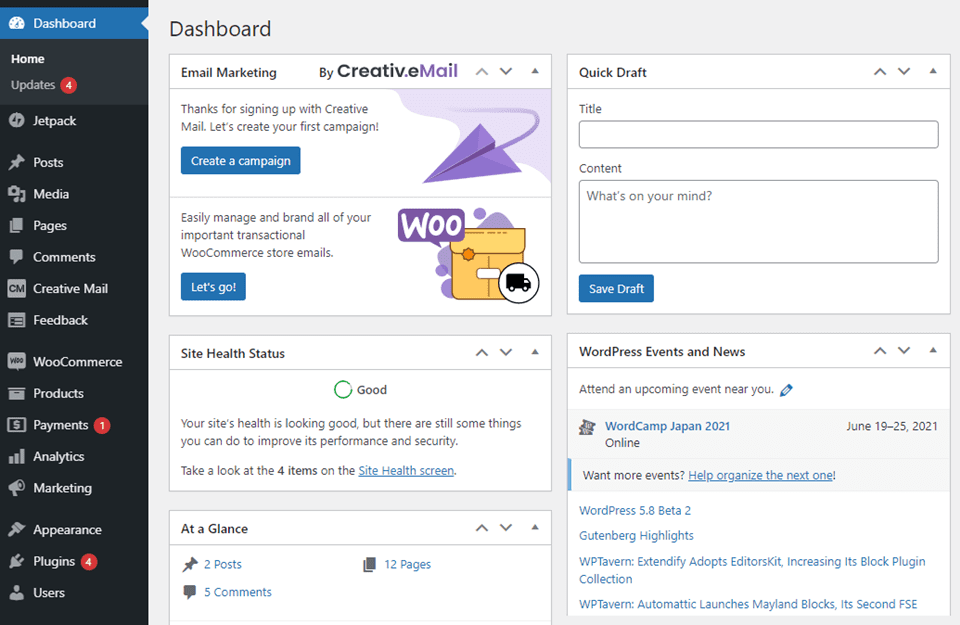Click the Appearance paintbrush icon
The height and width of the screenshot is (625, 960).
tap(17, 530)
